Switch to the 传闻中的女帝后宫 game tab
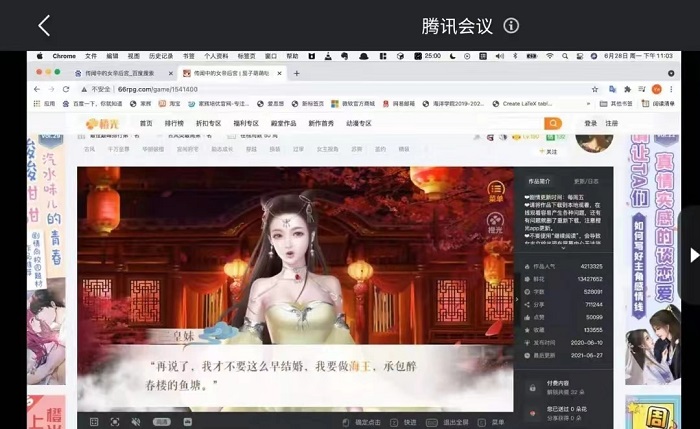Screen dimensions: 700x429 point(231,73)
